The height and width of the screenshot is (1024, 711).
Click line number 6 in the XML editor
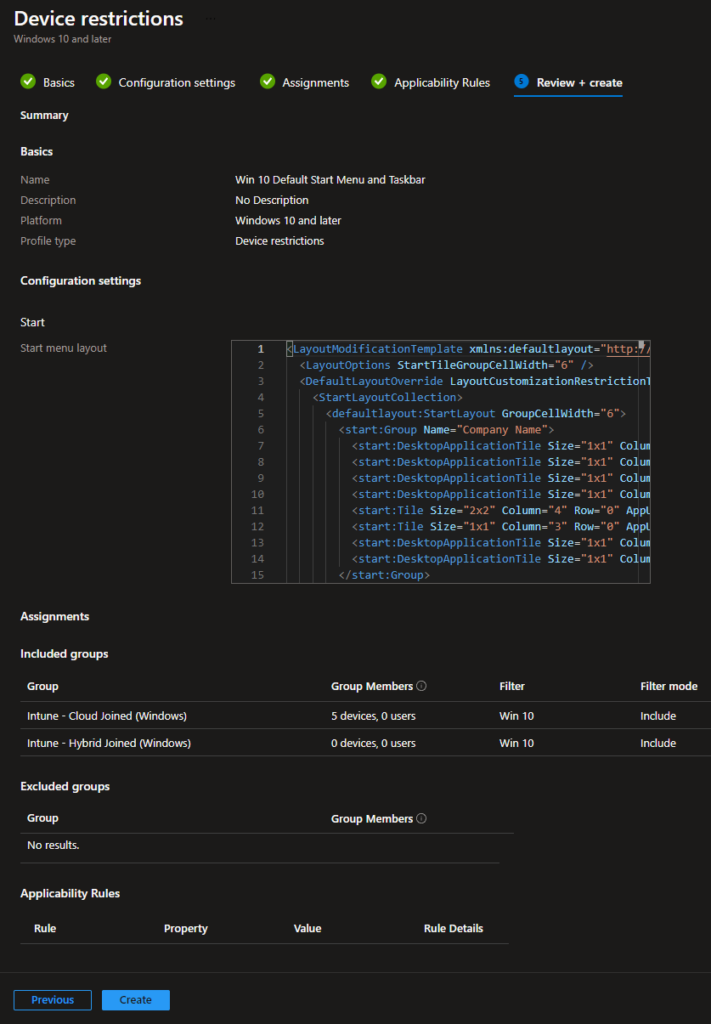point(259,429)
